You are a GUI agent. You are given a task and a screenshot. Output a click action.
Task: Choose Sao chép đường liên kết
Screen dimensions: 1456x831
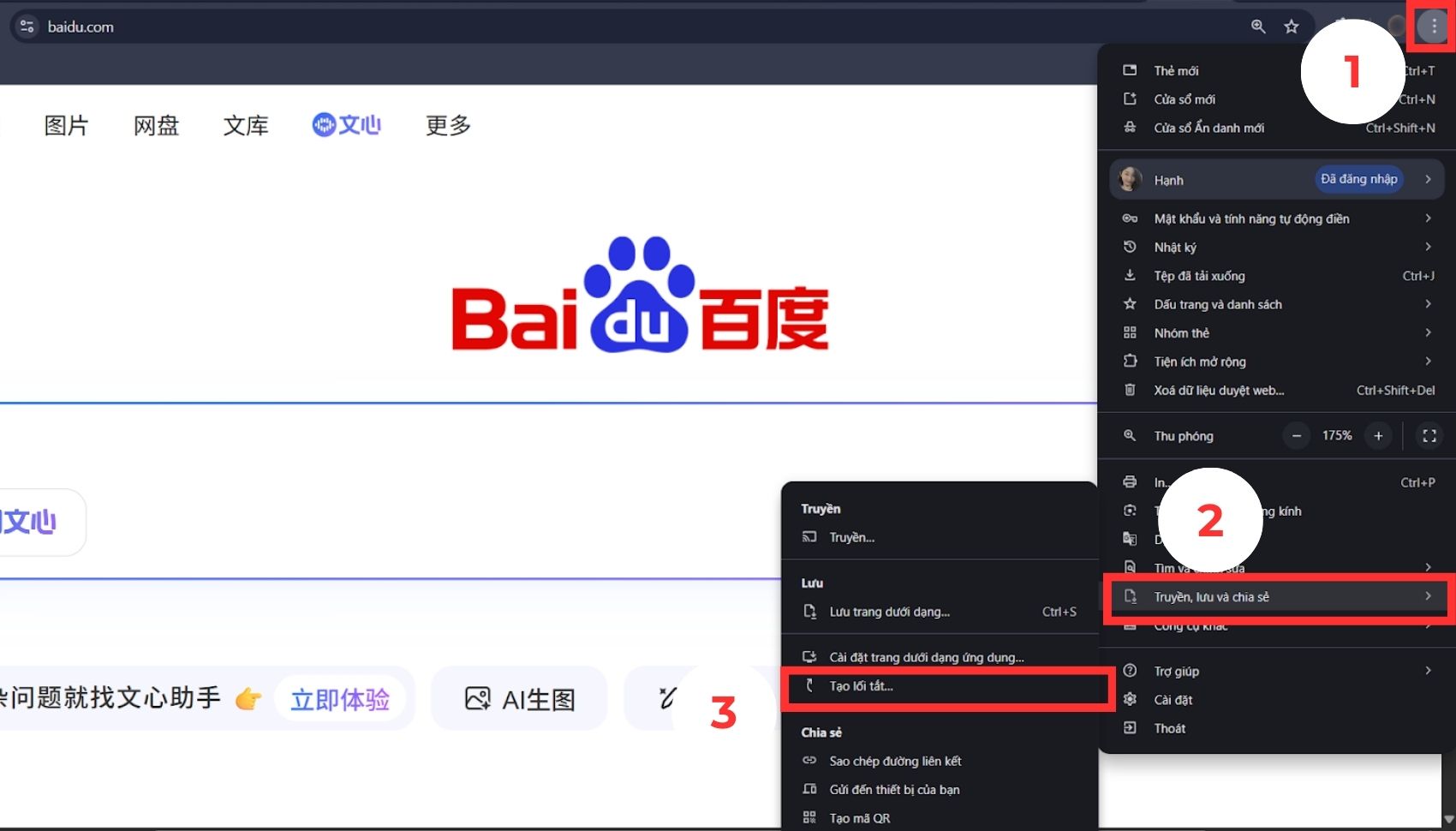click(894, 761)
